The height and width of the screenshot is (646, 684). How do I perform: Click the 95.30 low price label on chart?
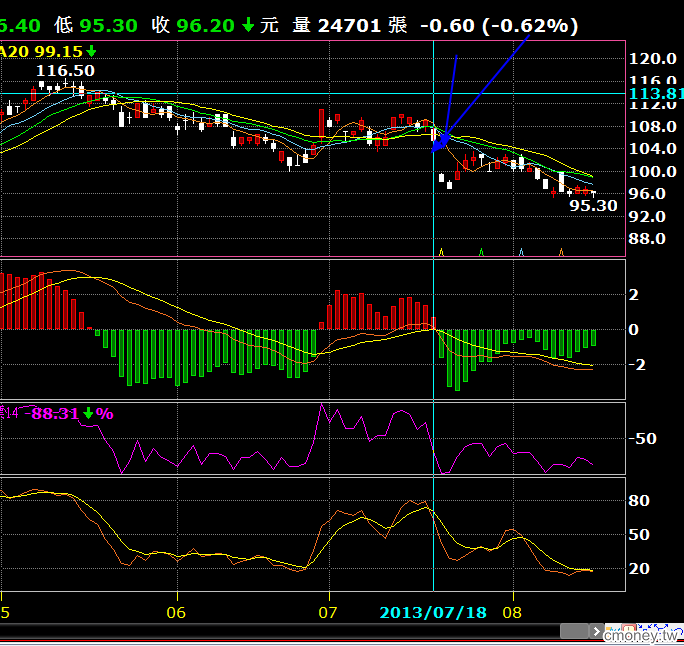pos(593,205)
